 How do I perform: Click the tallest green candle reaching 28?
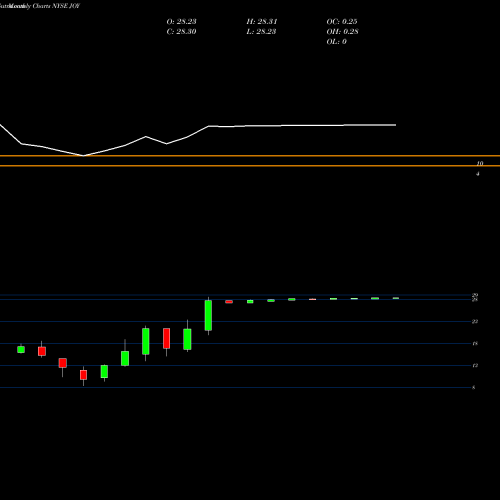[x=208, y=315]
